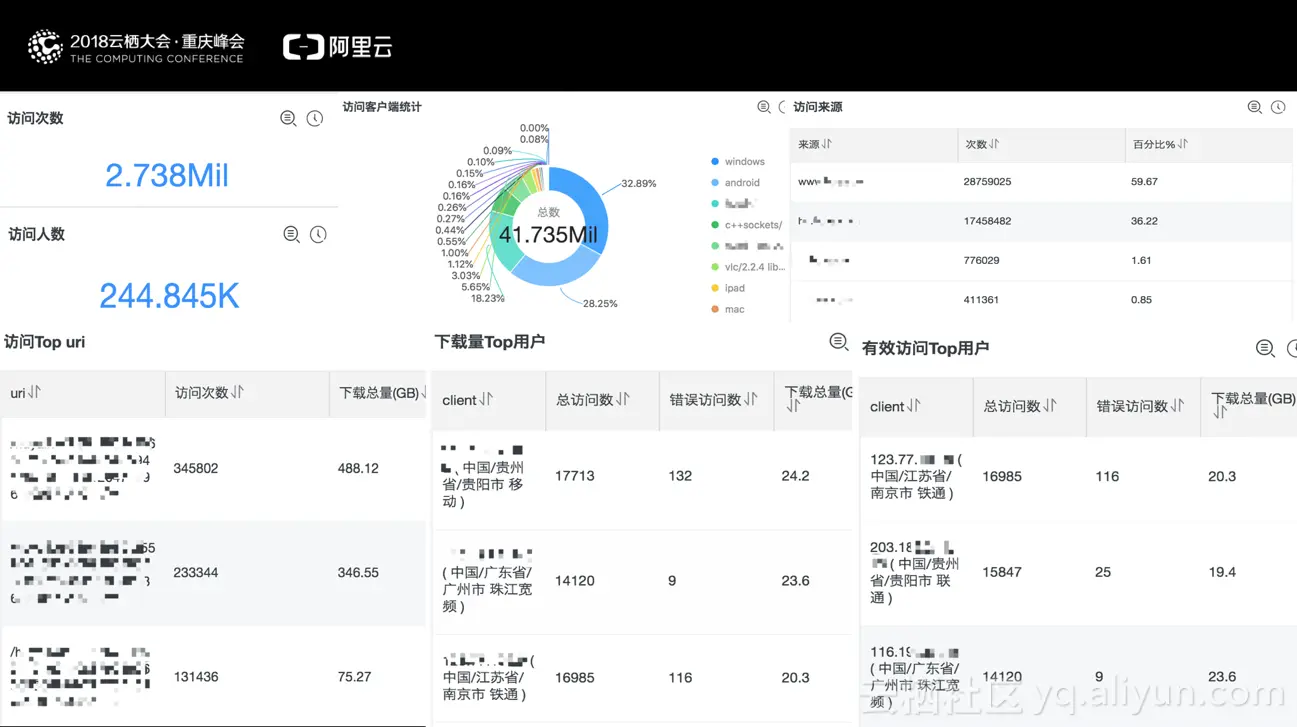The height and width of the screenshot is (727, 1297).
Task: Select the 15847 total visits cell
Action: coord(1002,573)
